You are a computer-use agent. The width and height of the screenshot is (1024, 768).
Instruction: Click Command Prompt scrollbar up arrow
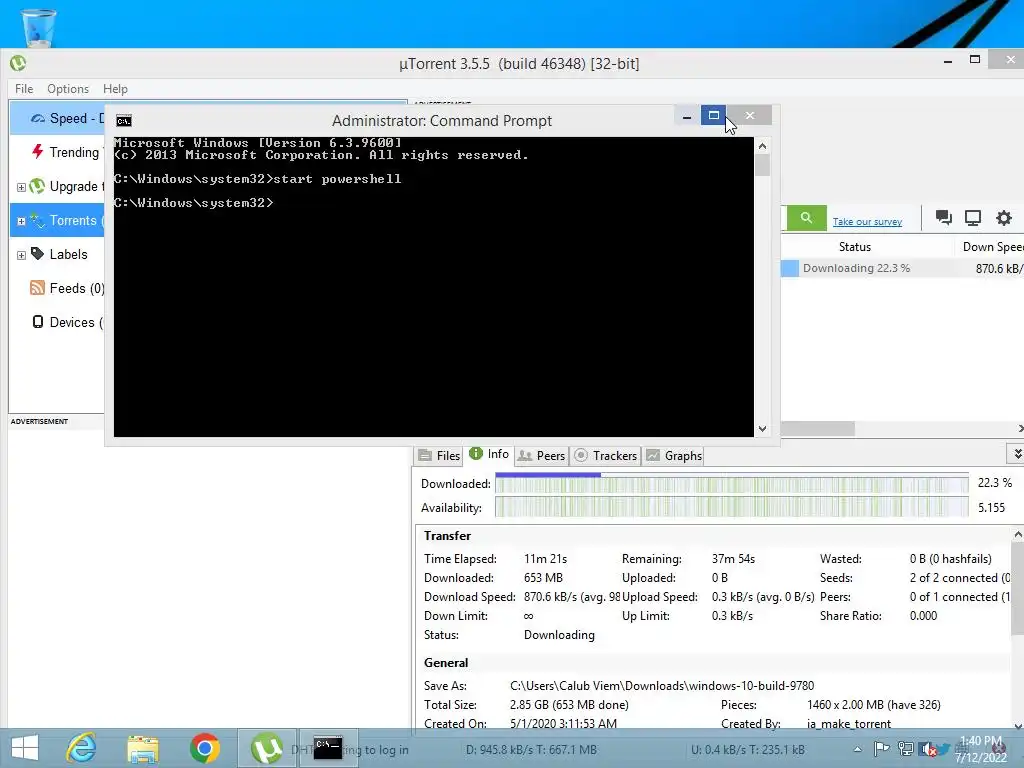(x=762, y=146)
